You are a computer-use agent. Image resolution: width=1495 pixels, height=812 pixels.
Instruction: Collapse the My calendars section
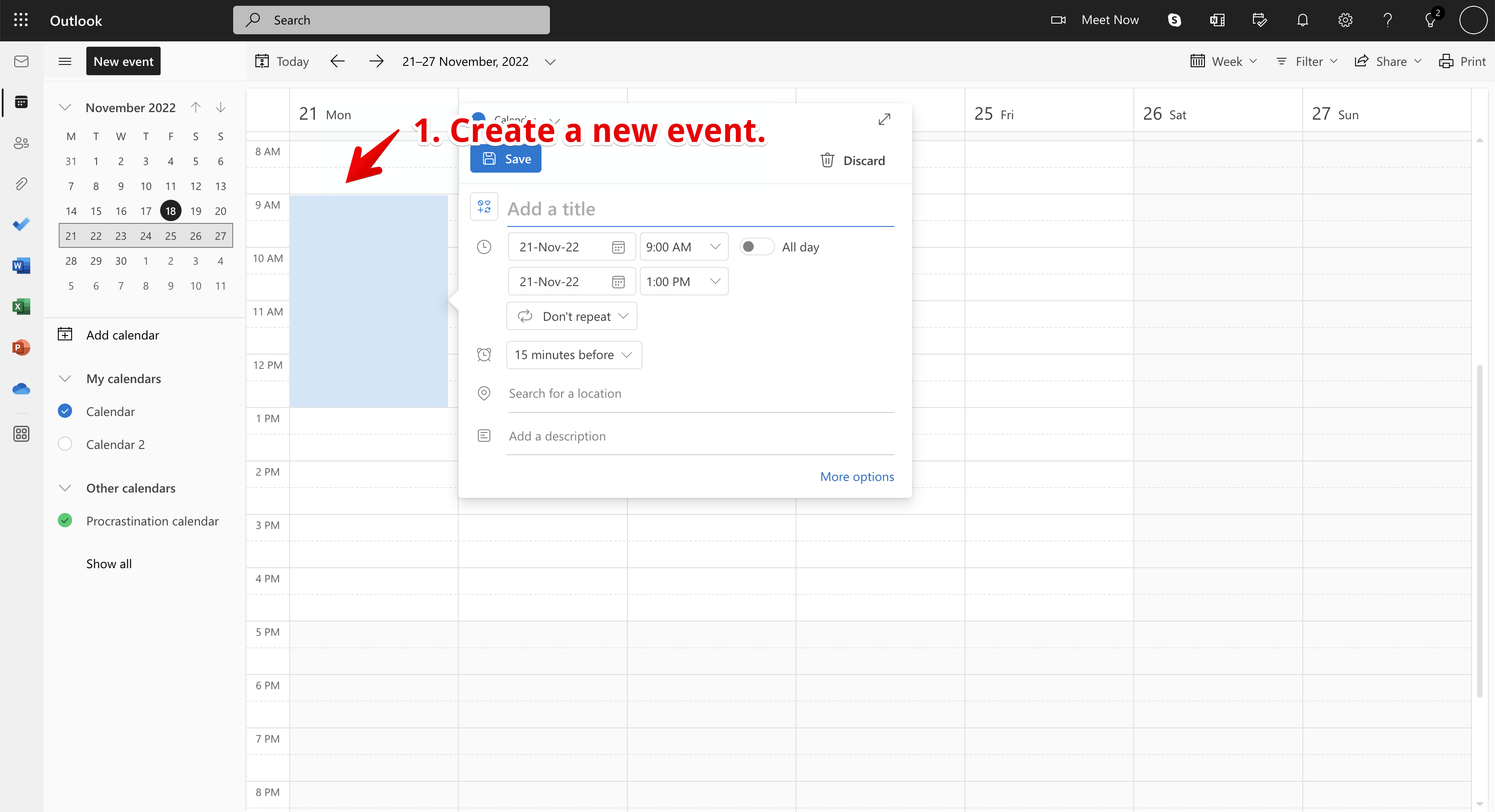pos(65,379)
